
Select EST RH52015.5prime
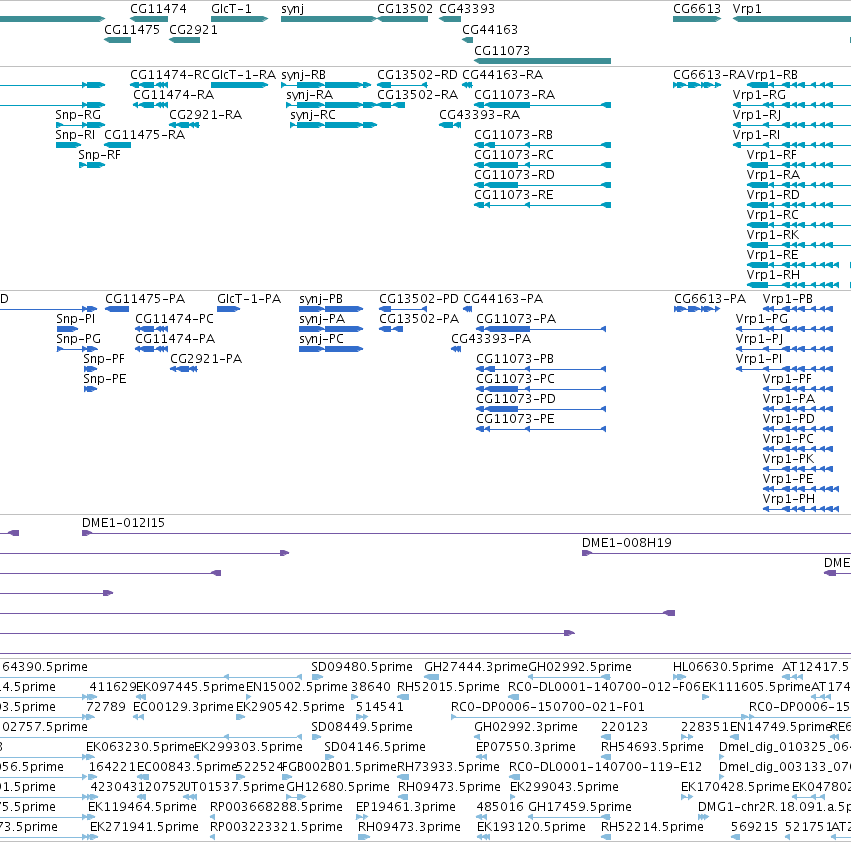[x=403, y=697]
